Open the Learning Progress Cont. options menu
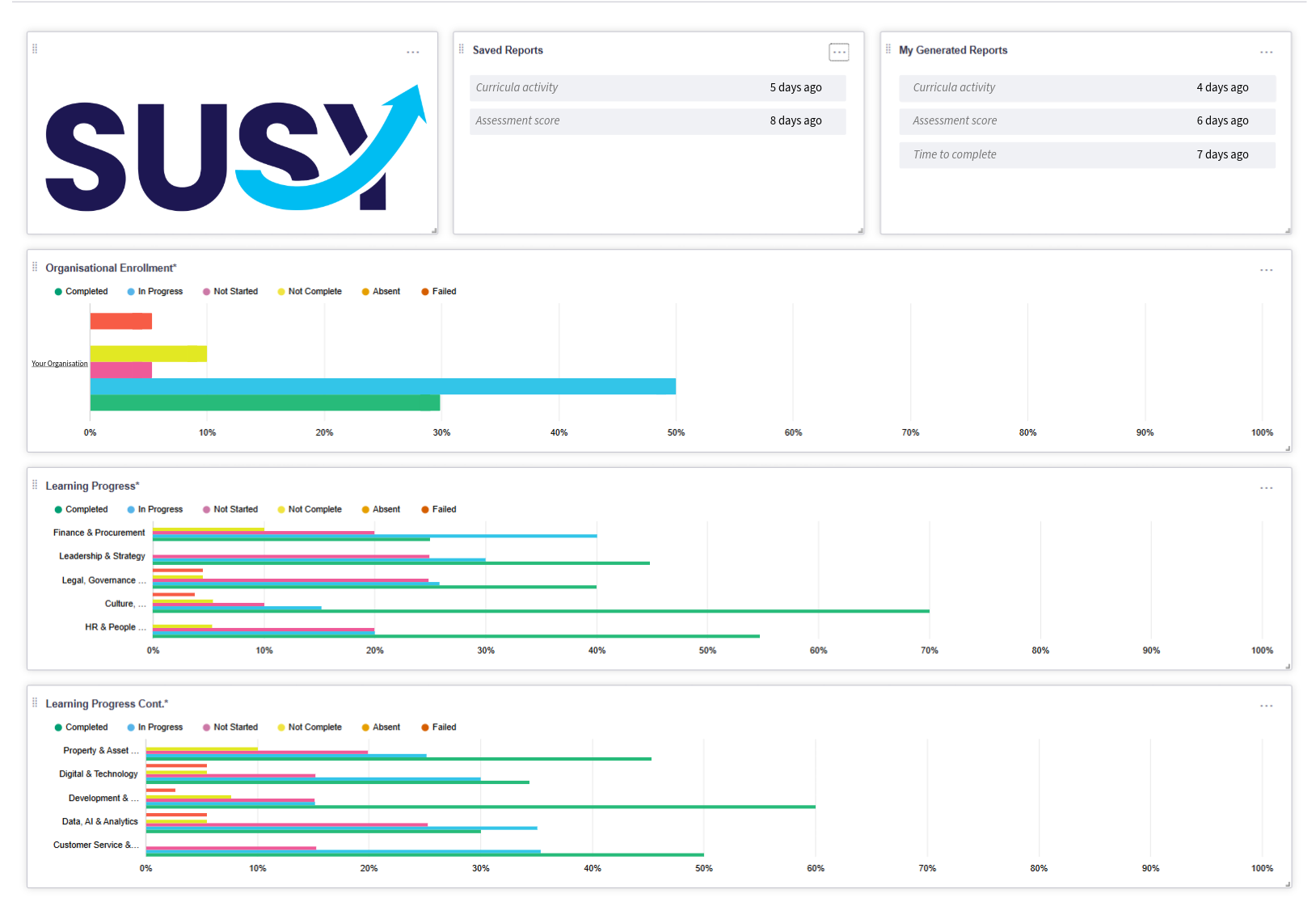Image resolution: width=1316 pixels, height=902 pixels. pos(1266,706)
